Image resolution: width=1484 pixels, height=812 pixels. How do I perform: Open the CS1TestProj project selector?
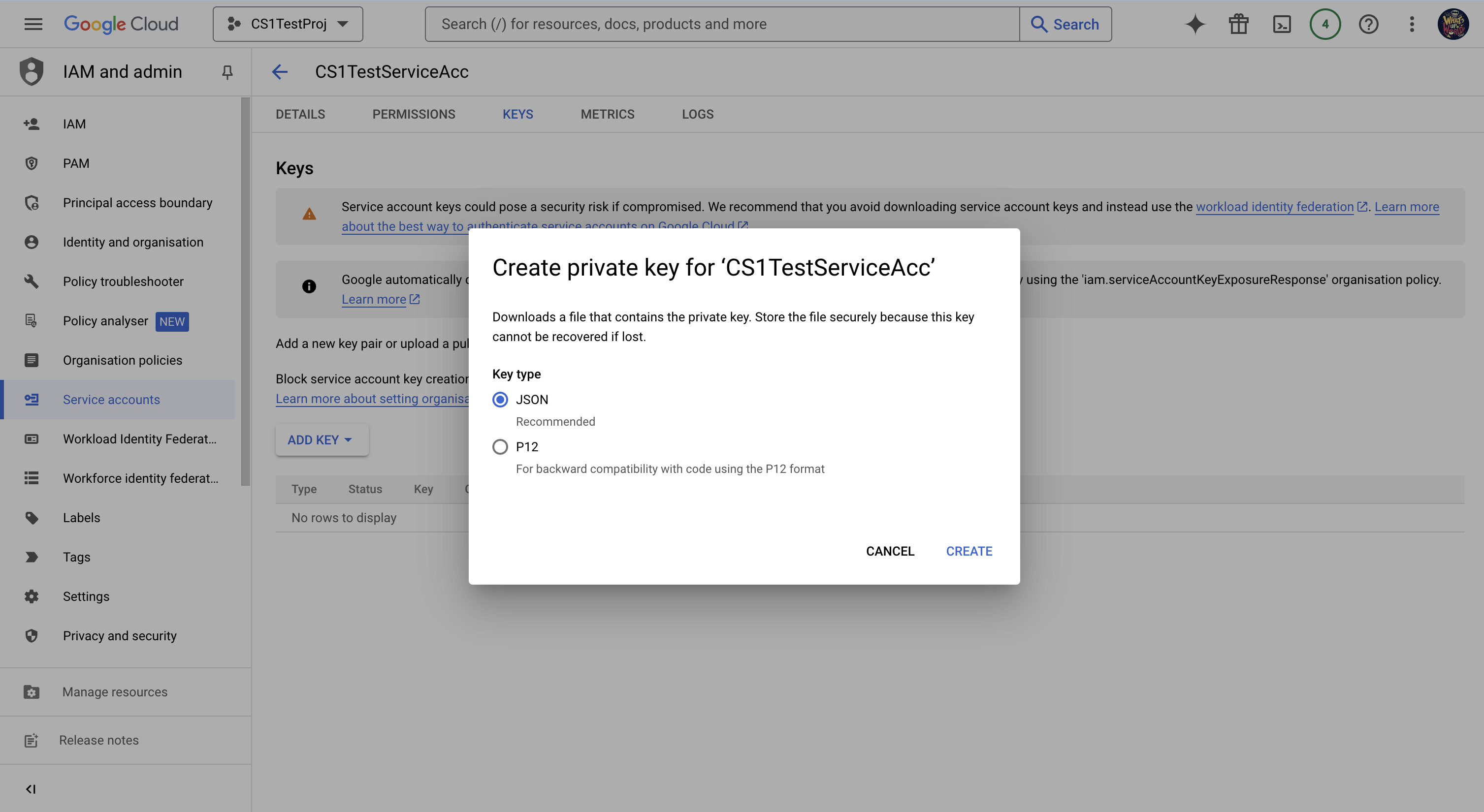288,24
